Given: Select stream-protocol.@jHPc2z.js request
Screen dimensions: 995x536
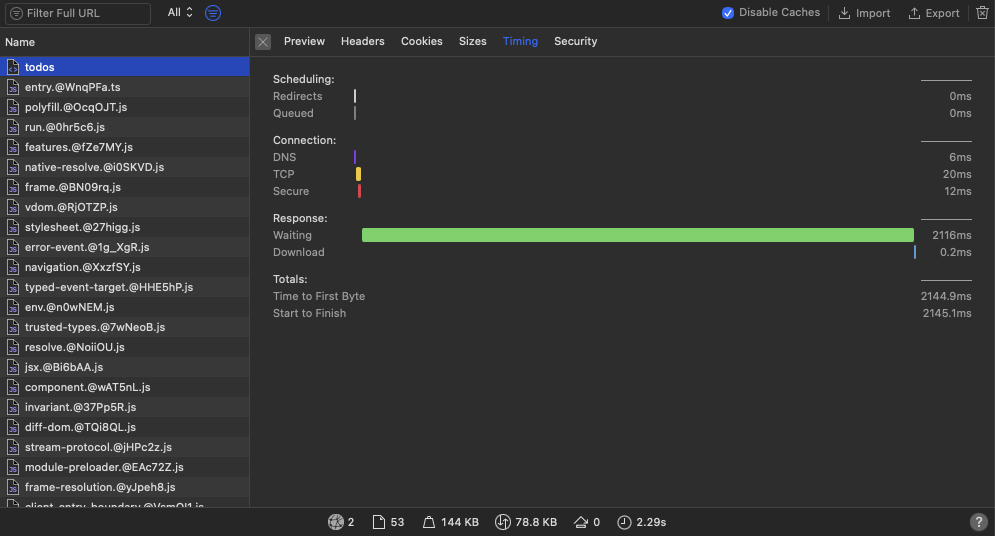Looking at the screenshot, I should coord(124,447).
